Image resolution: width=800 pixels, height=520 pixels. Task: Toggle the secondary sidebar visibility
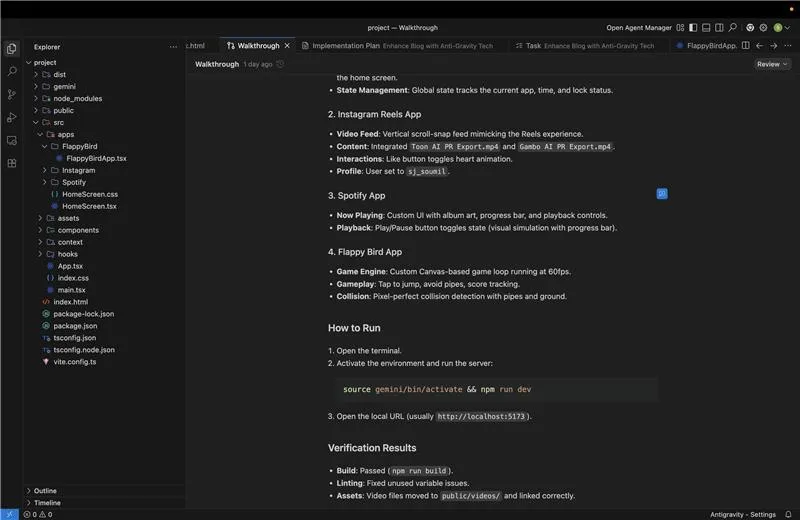[718, 28]
